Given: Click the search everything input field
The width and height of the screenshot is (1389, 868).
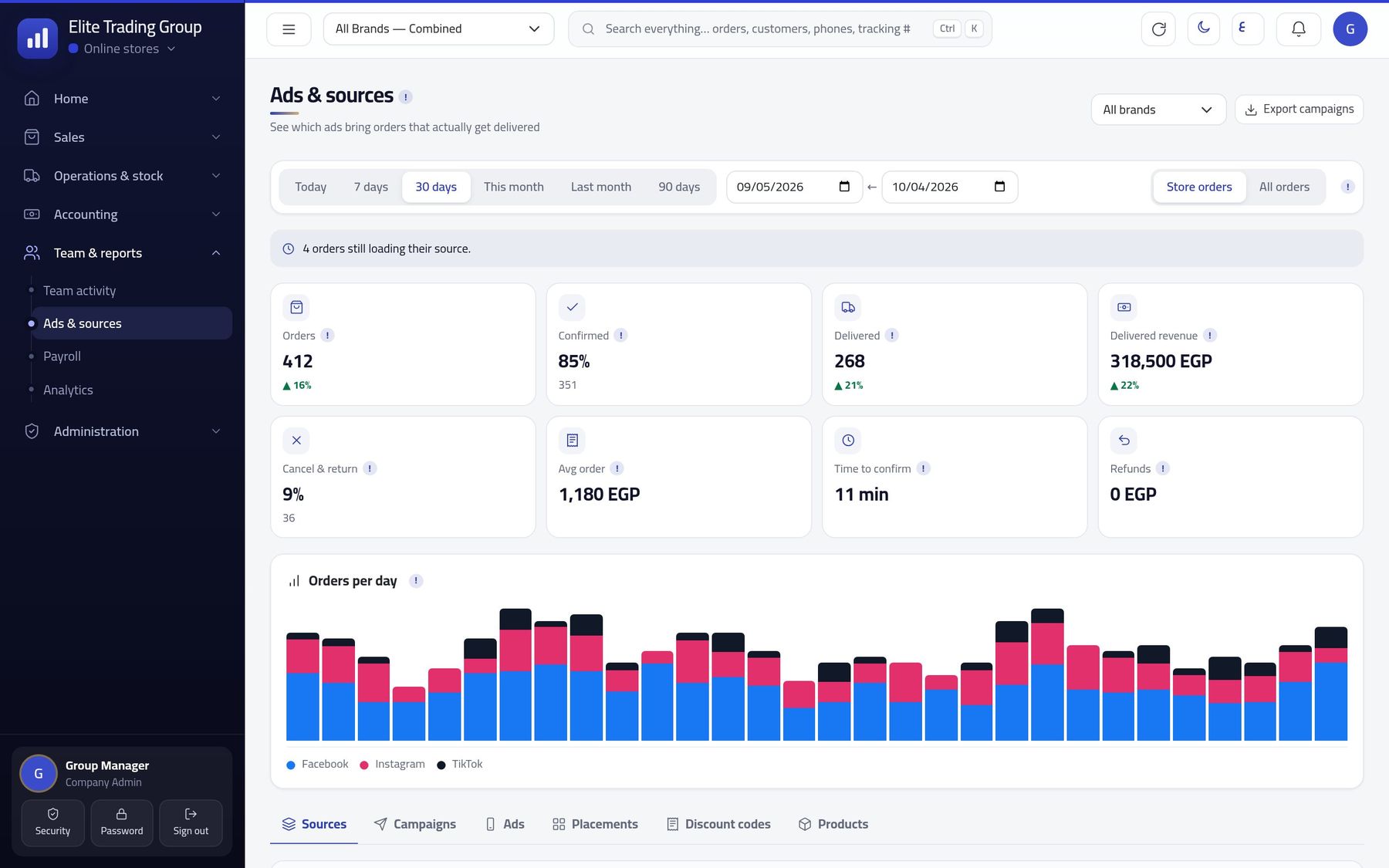Looking at the screenshot, I should coord(779,29).
